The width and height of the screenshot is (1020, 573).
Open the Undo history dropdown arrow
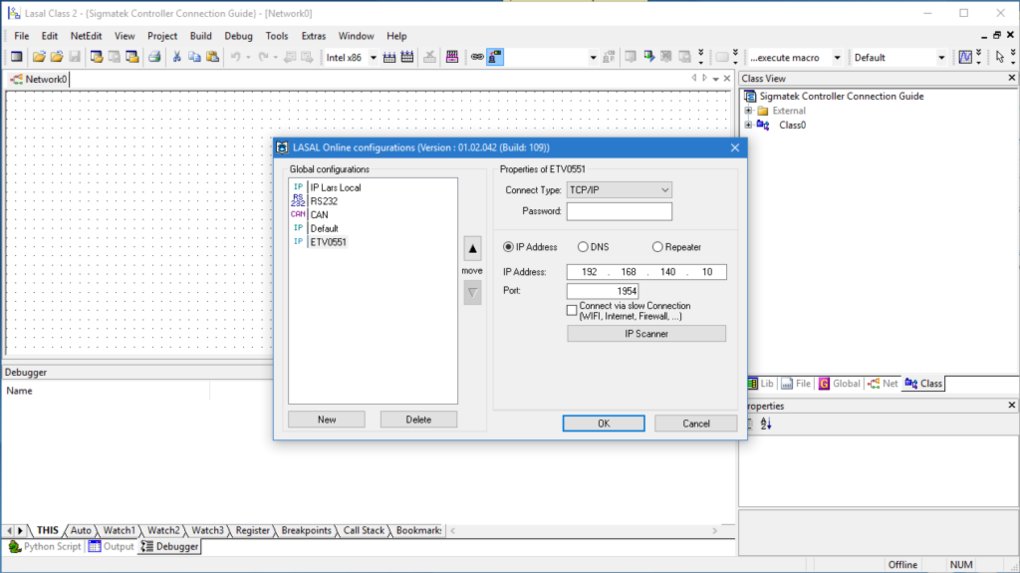coord(248,57)
